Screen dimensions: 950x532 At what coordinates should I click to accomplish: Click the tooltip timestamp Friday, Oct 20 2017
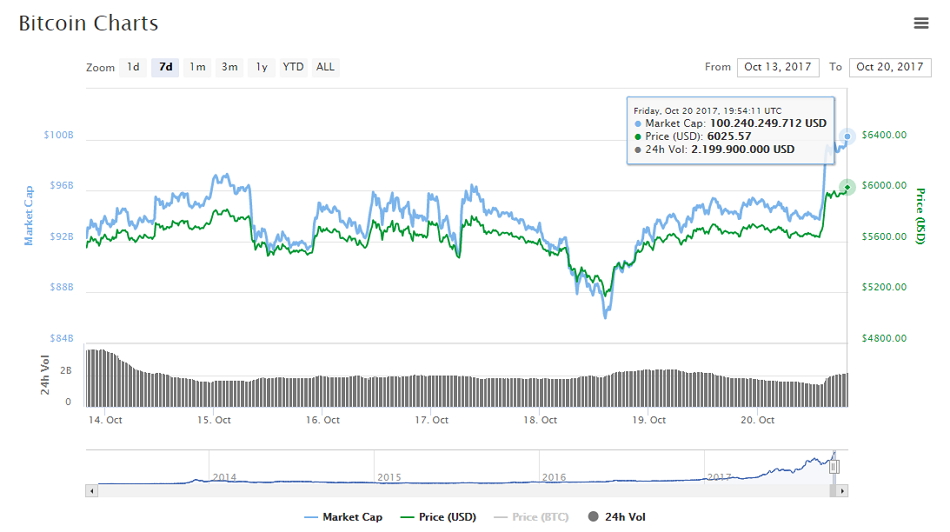tap(708, 111)
